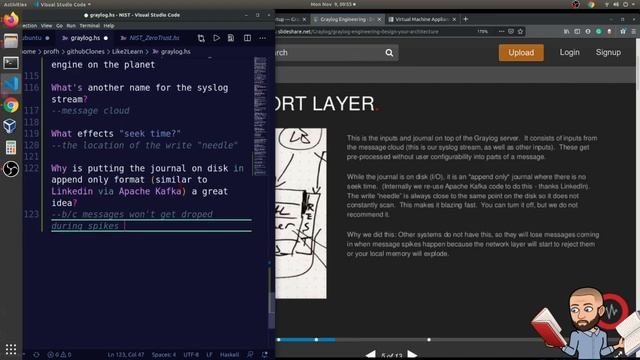Image resolution: width=640 pixels, height=360 pixels.
Task: Open the Firefox launcher in the dock
Action: (x=11, y=20)
